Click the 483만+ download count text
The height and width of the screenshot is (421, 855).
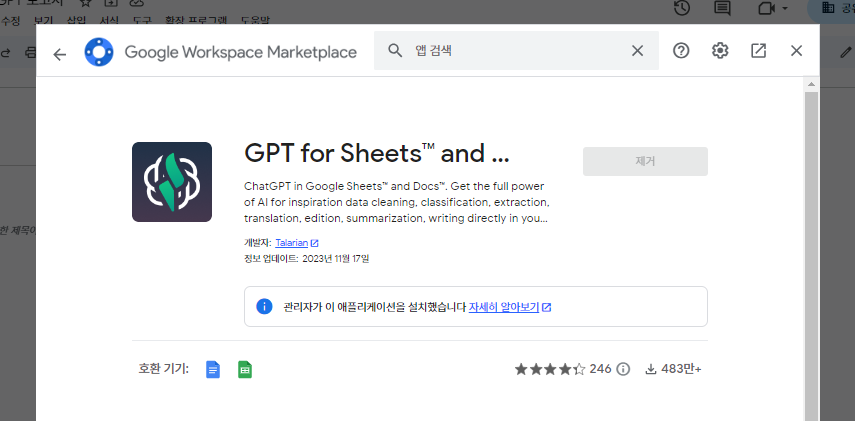pyautogui.click(x=681, y=369)
